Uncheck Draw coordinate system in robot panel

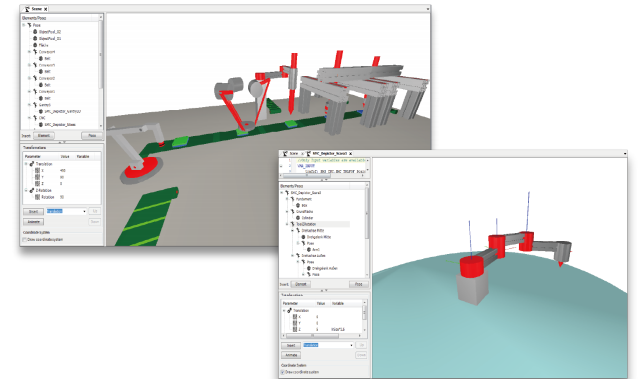283,372
